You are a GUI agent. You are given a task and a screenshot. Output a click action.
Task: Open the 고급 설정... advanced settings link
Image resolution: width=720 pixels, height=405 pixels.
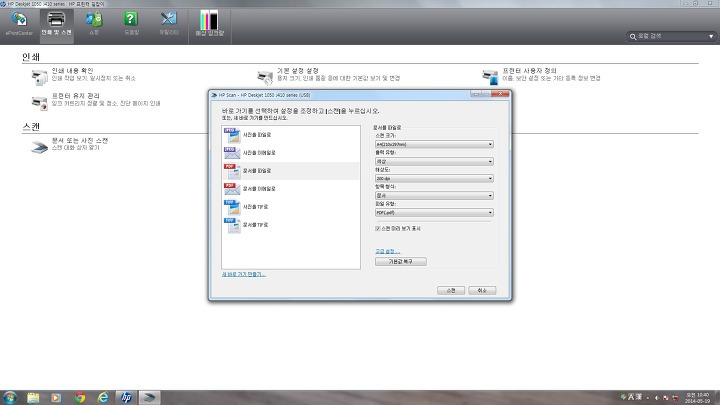point(388,251)
